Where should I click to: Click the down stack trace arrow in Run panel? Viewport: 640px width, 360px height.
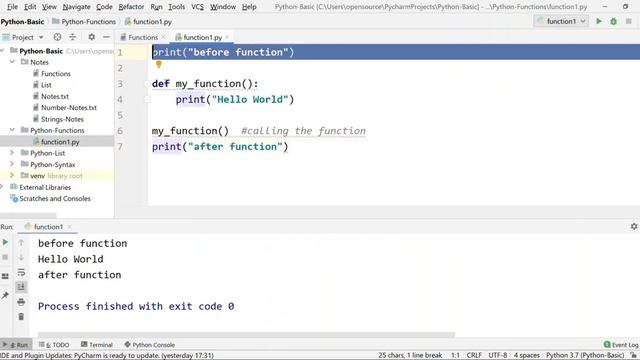[21, 258]
